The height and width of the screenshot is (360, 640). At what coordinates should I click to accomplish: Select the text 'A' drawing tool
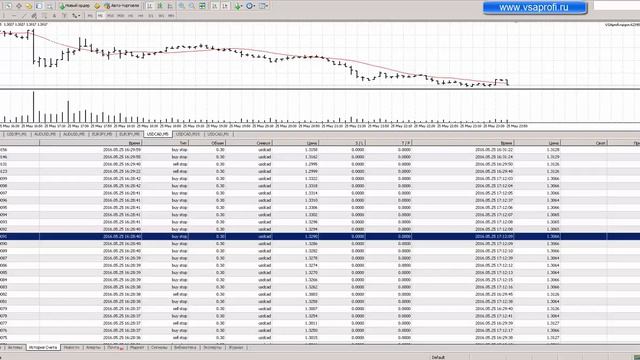54,16
